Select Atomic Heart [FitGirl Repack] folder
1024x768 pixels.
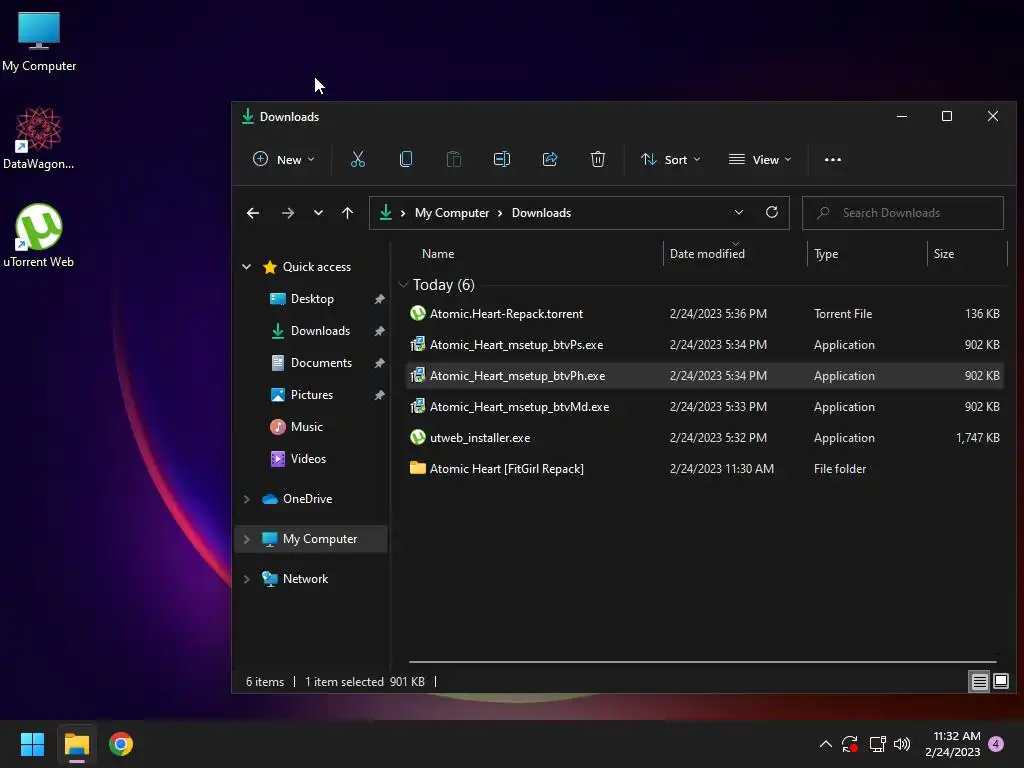705,469
